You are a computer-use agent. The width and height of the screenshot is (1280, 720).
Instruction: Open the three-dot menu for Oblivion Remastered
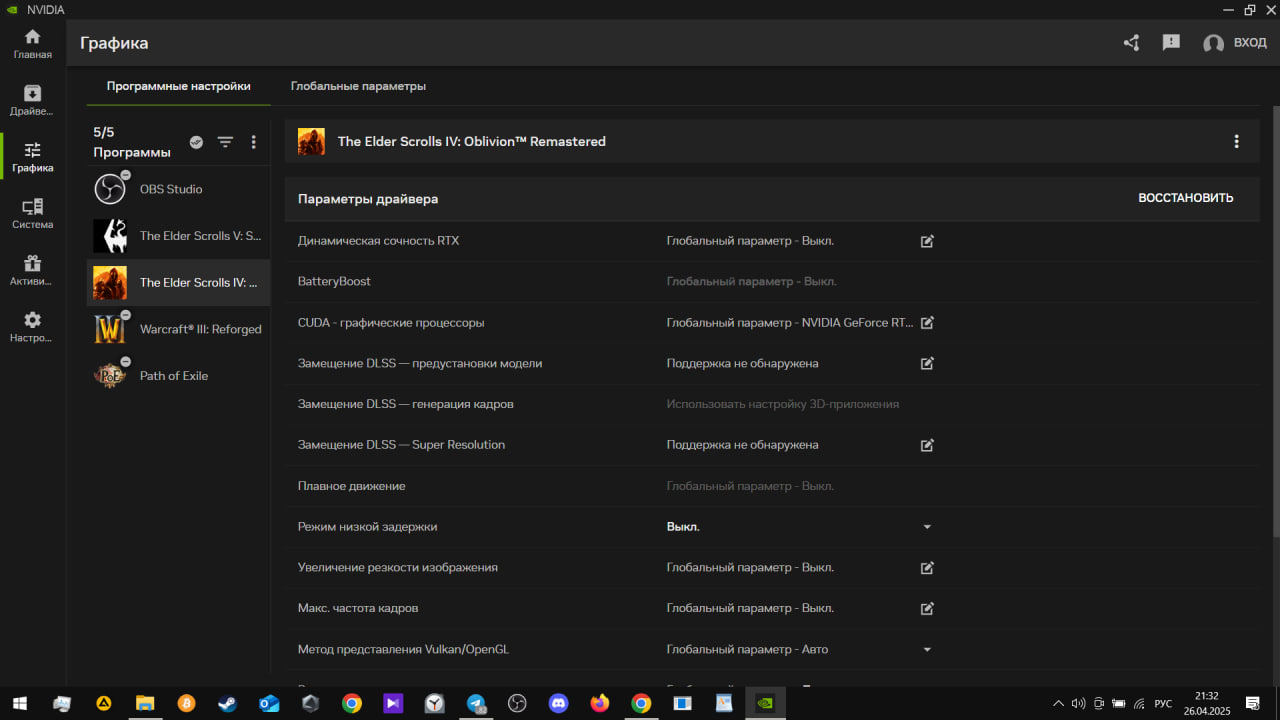click(1237, 142)
